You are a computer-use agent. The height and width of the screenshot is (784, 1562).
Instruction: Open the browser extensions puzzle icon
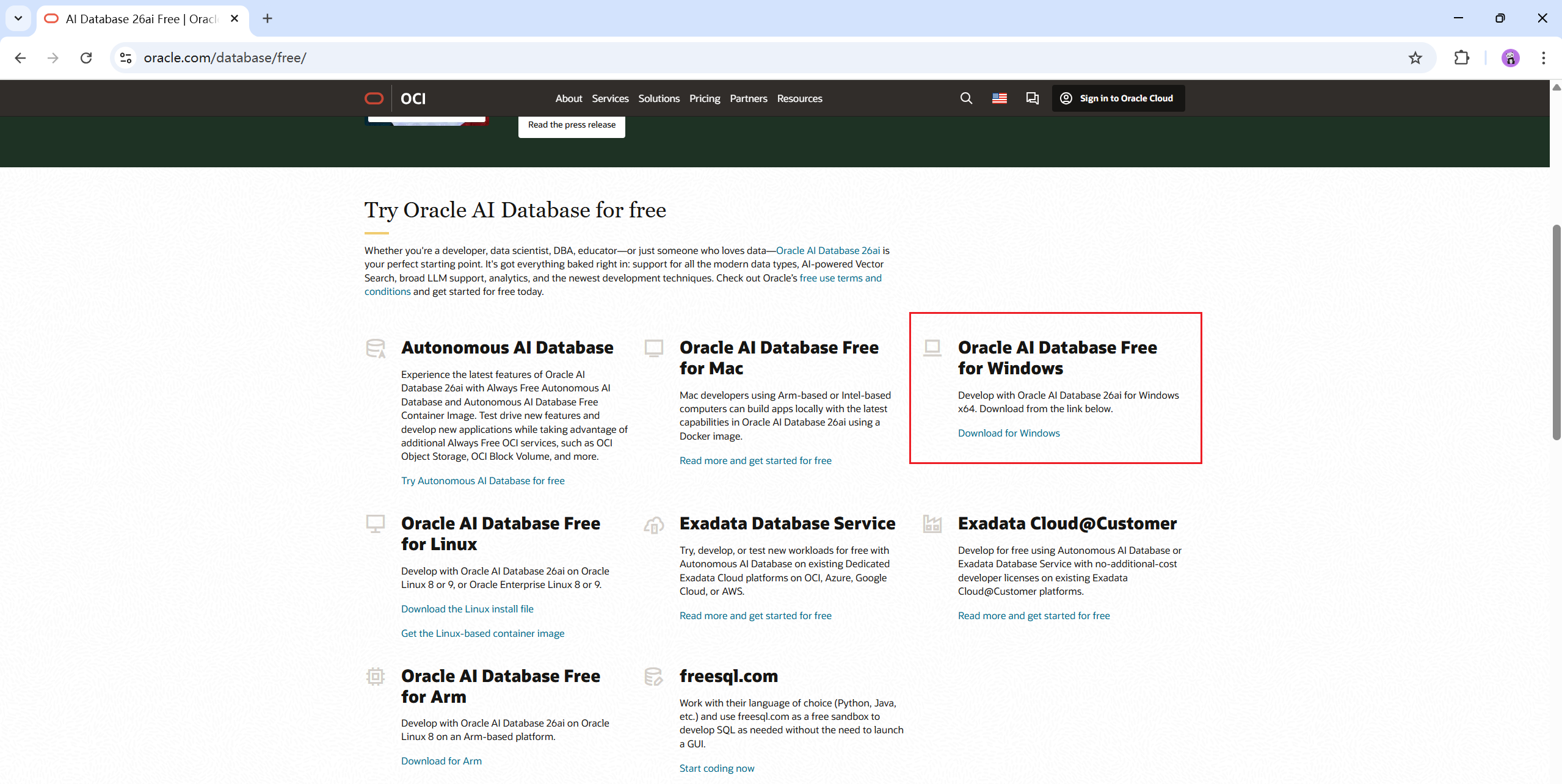coord(1461,58)
